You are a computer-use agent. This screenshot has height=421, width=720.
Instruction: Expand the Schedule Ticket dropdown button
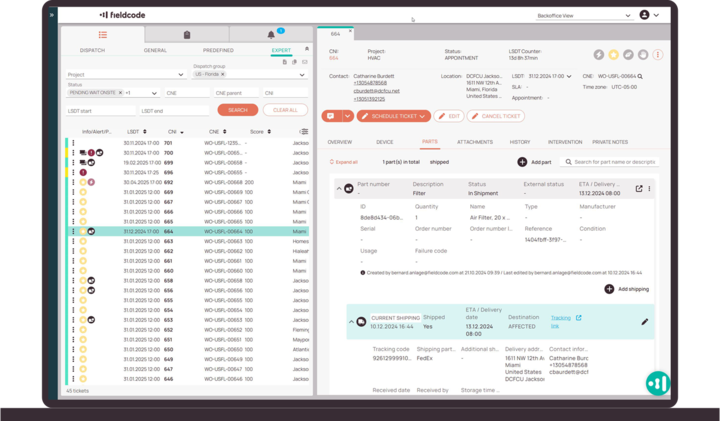tap(425, 116)
